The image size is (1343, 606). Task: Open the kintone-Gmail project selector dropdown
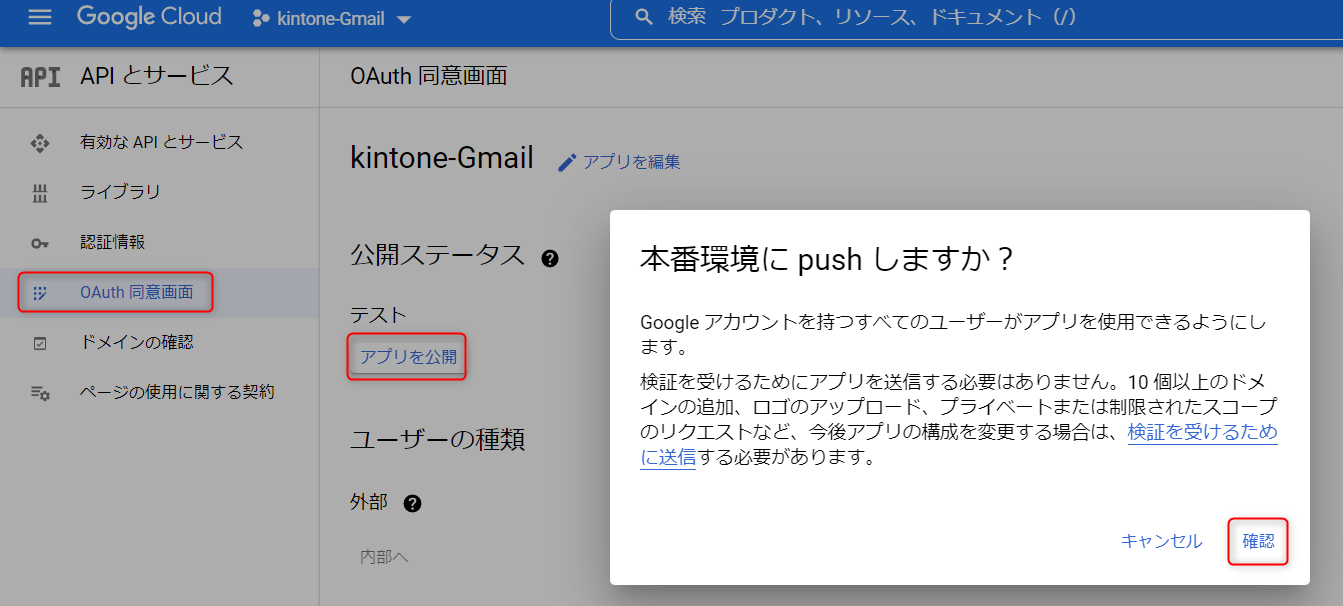coord(332,19)
